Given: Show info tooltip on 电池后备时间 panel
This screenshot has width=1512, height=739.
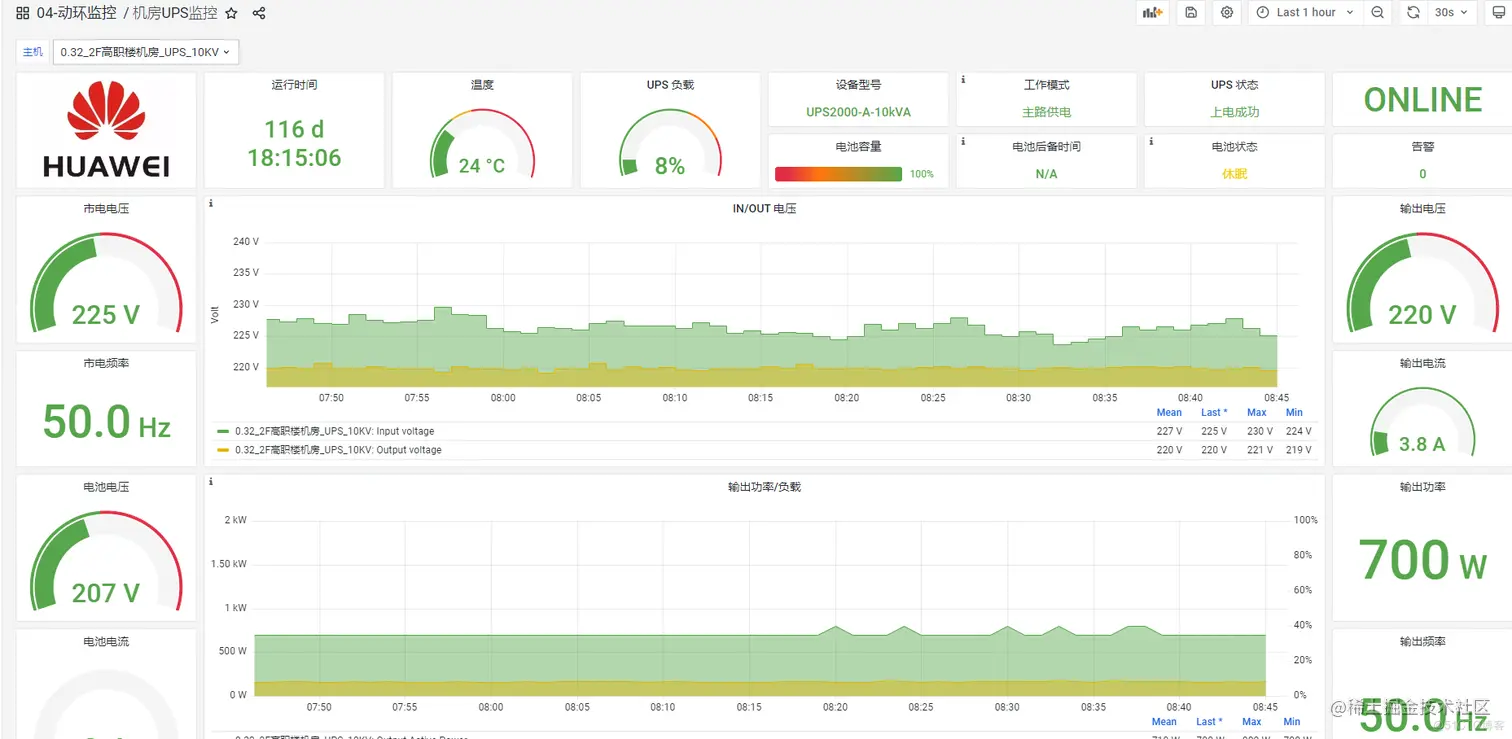Looking at the screenshot, I should point(962,141).
